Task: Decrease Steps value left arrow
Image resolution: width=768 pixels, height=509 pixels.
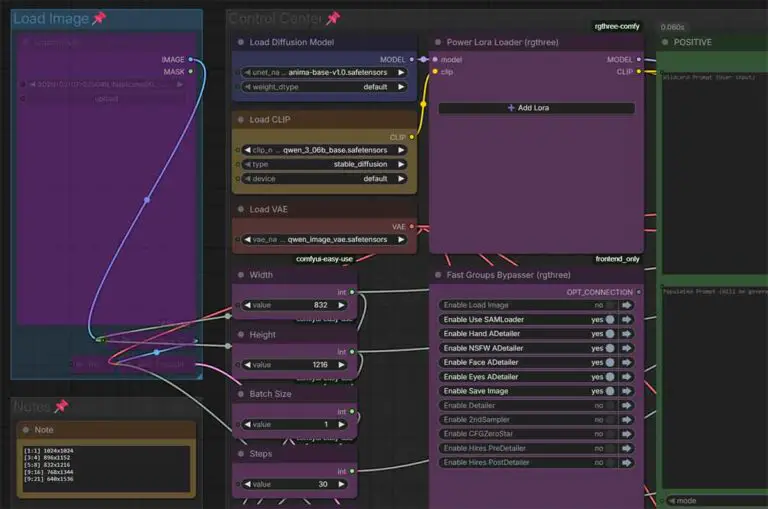Action: coord(248,484)
